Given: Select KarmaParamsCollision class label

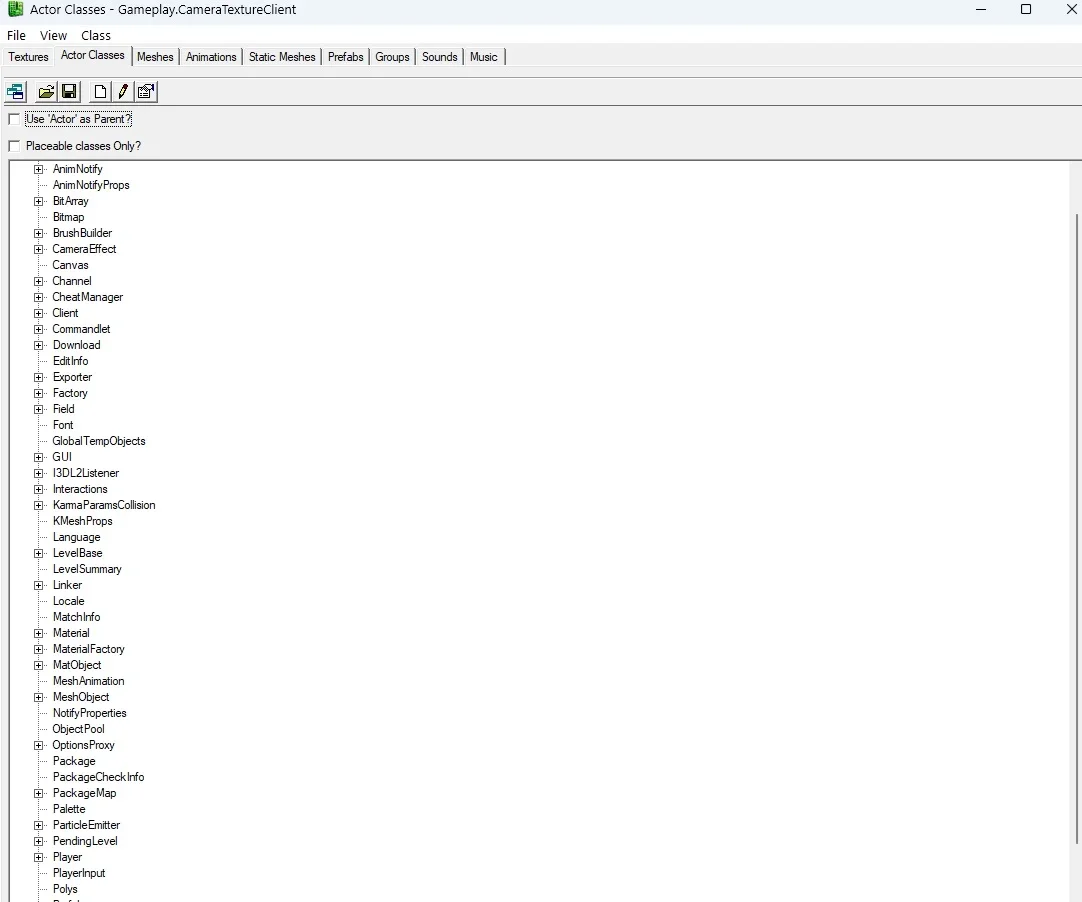Looking at the screenshot, I should (x=104, y=505).
